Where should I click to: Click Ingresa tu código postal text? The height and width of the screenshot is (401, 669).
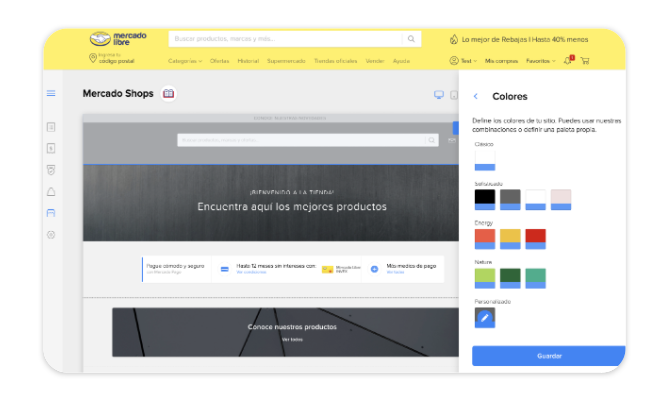point(116,58)
